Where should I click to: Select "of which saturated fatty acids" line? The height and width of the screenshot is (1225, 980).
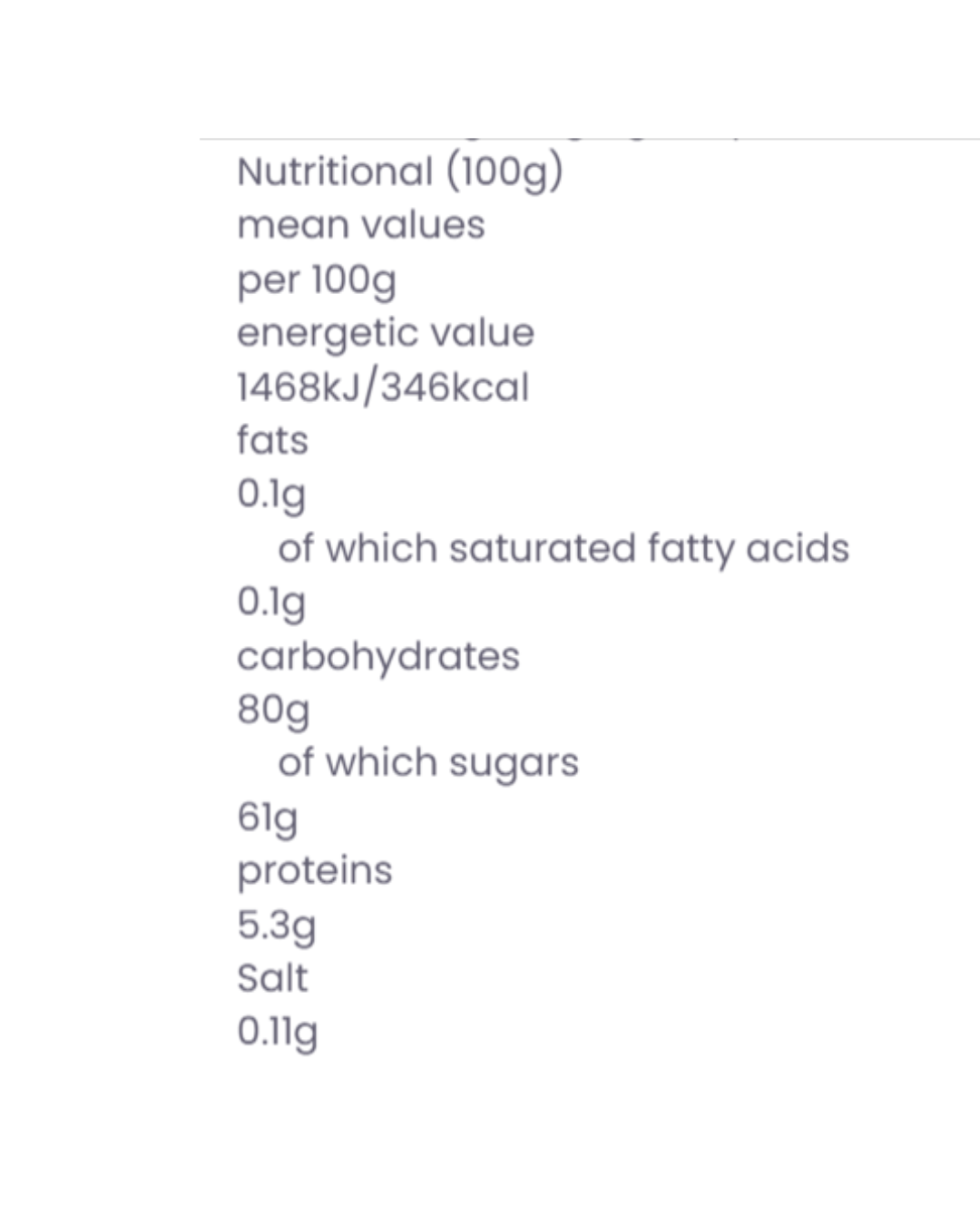(563, 548)
